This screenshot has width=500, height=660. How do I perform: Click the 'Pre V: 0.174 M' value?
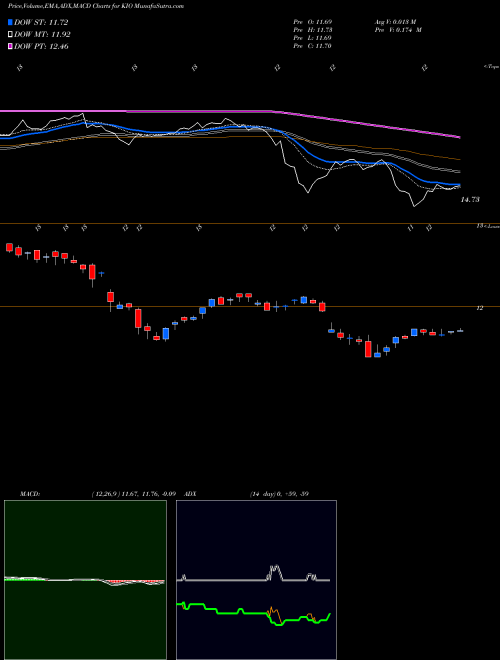pos(397,30)
